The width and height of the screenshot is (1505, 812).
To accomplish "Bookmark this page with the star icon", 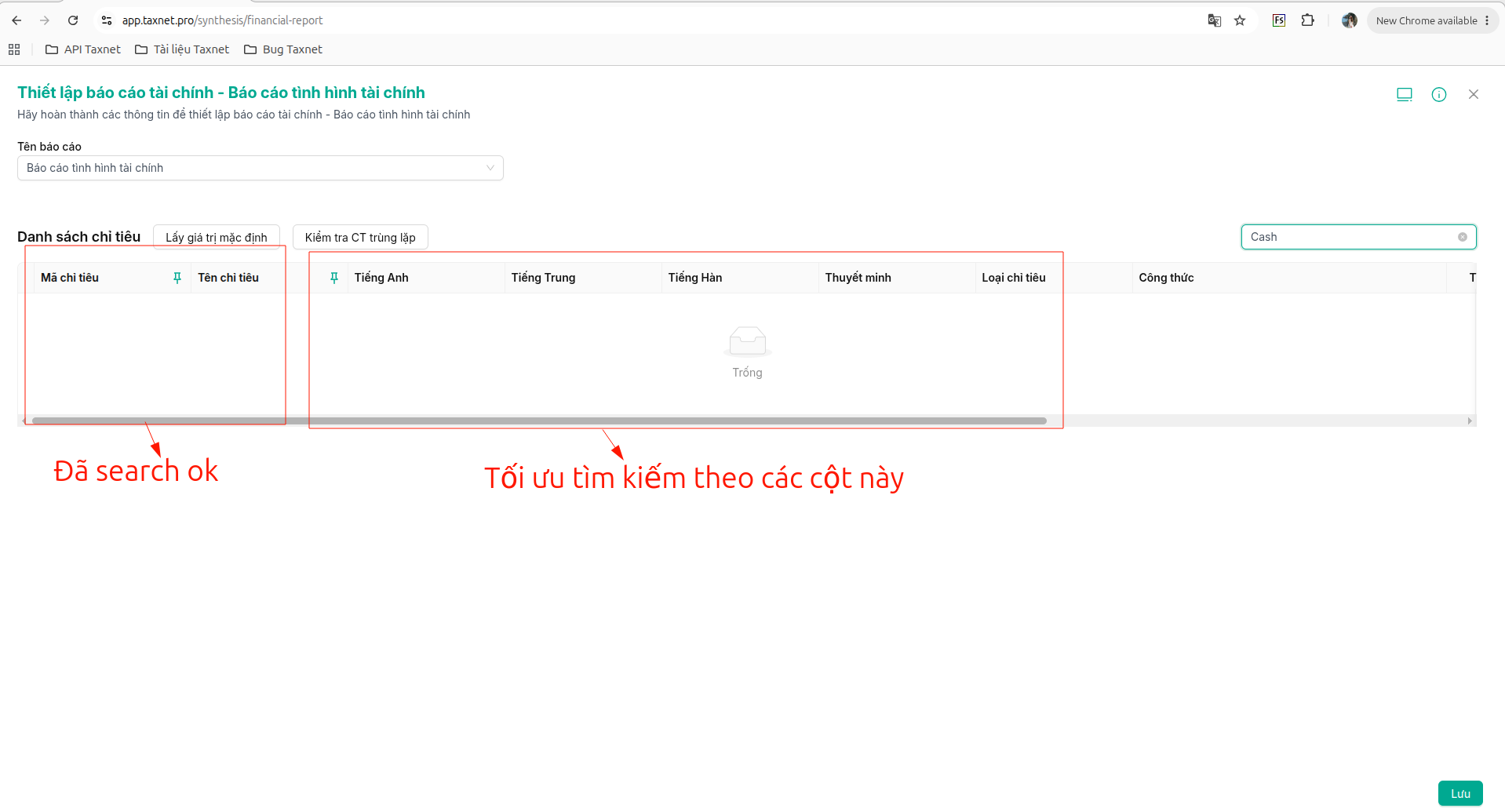I will [x=1240, y=20].
